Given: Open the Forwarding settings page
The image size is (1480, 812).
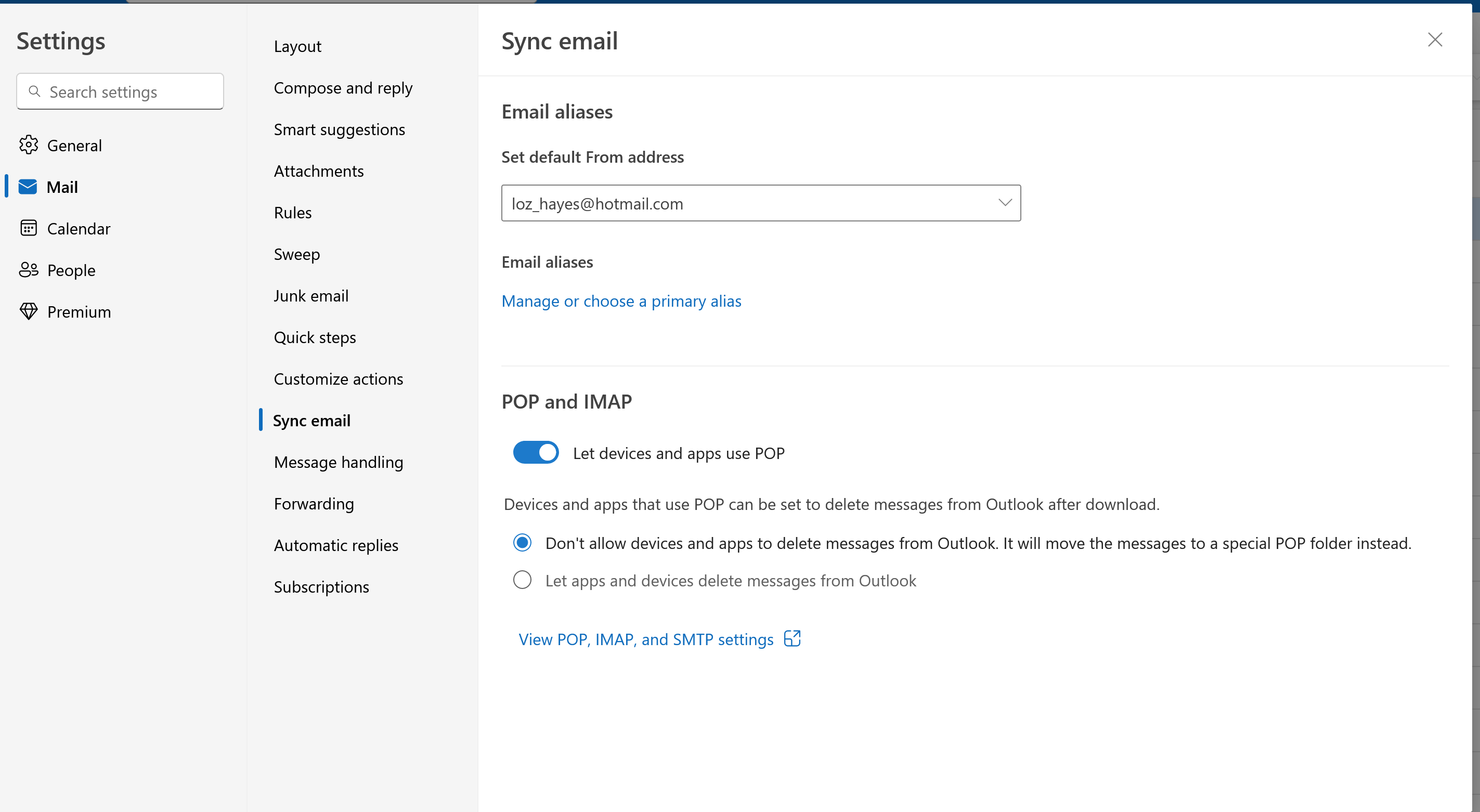Looking at the screenshot, I should 314,504.
